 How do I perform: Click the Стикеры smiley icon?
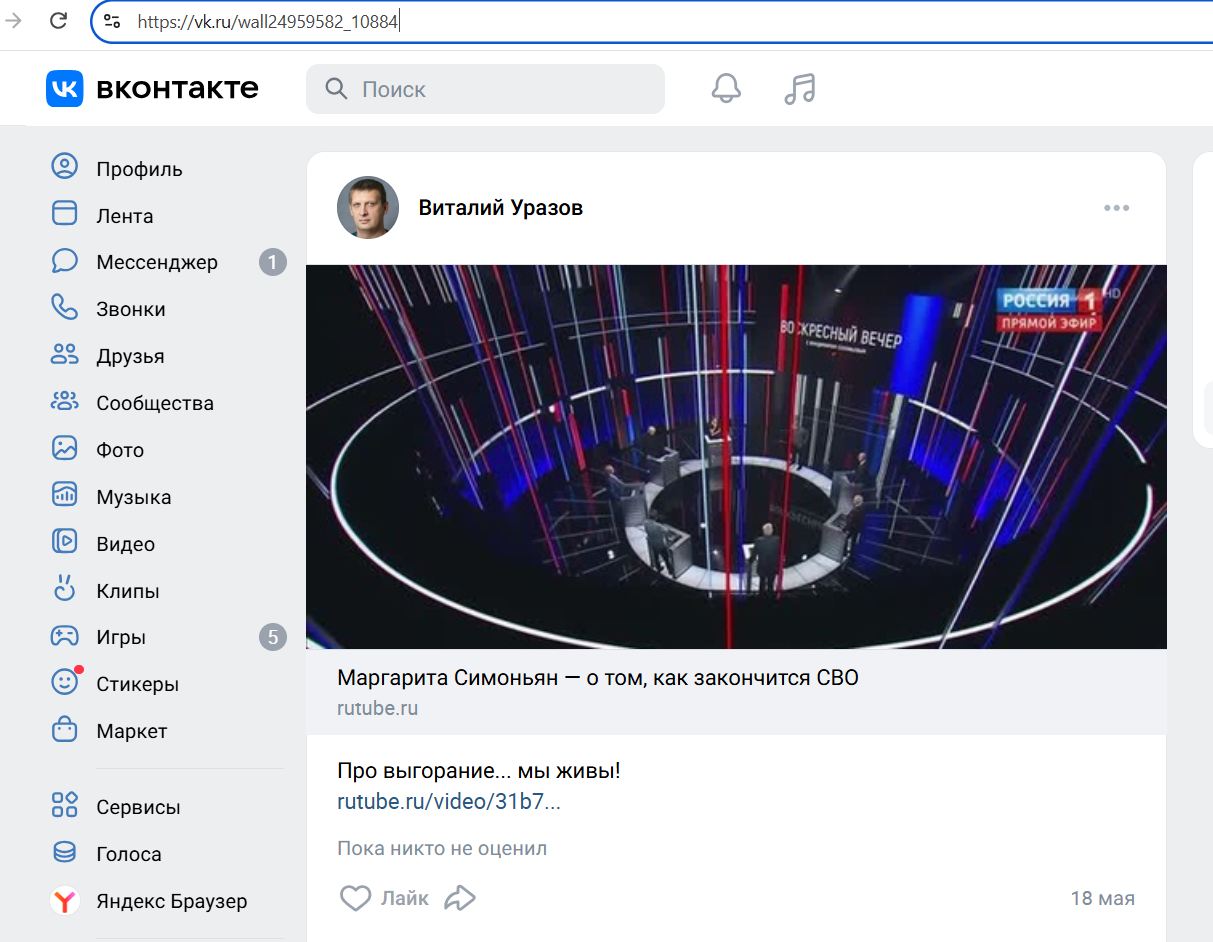click(x=64, y=683)
